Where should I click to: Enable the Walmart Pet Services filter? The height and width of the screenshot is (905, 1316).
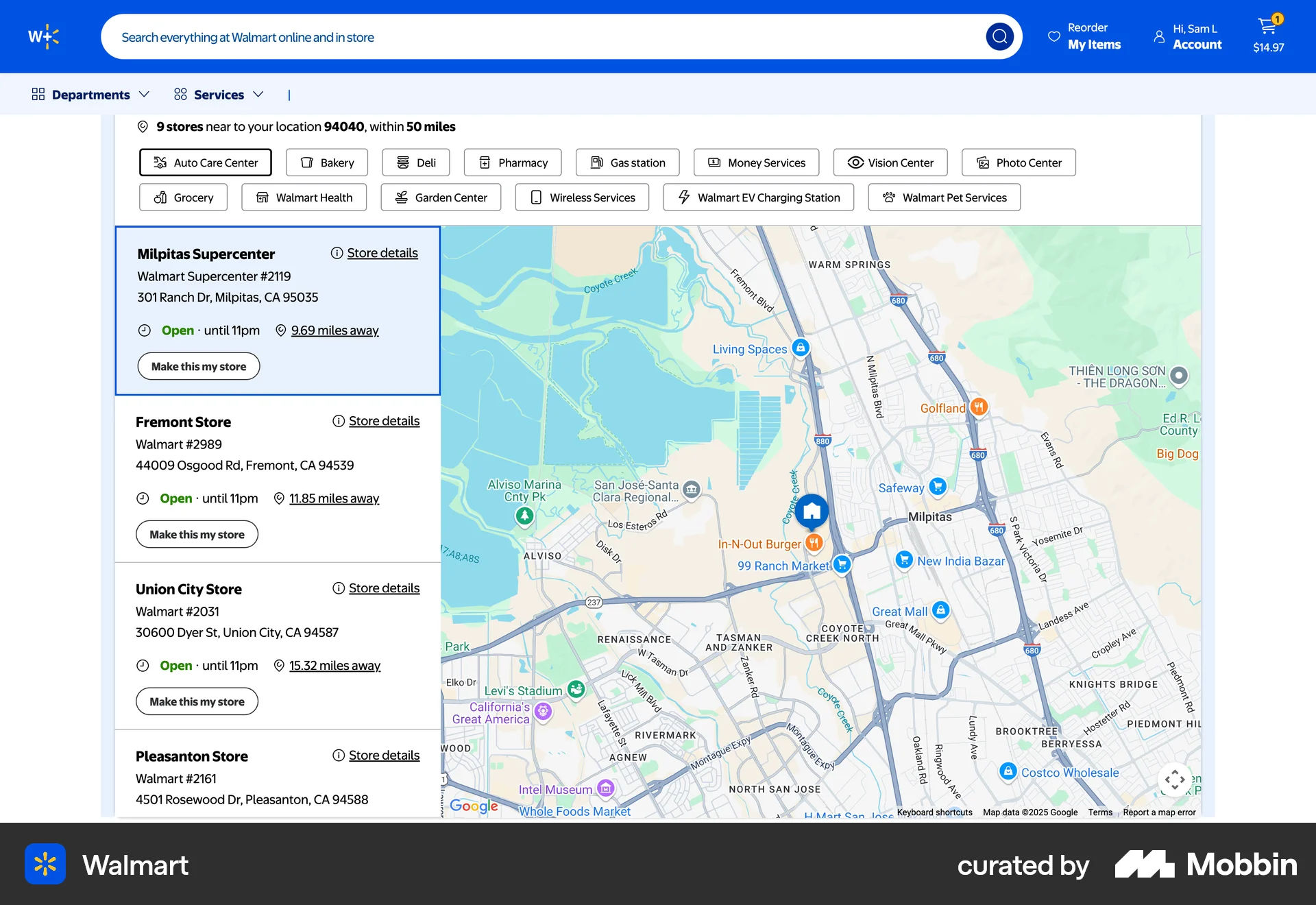tap(943, 197)
